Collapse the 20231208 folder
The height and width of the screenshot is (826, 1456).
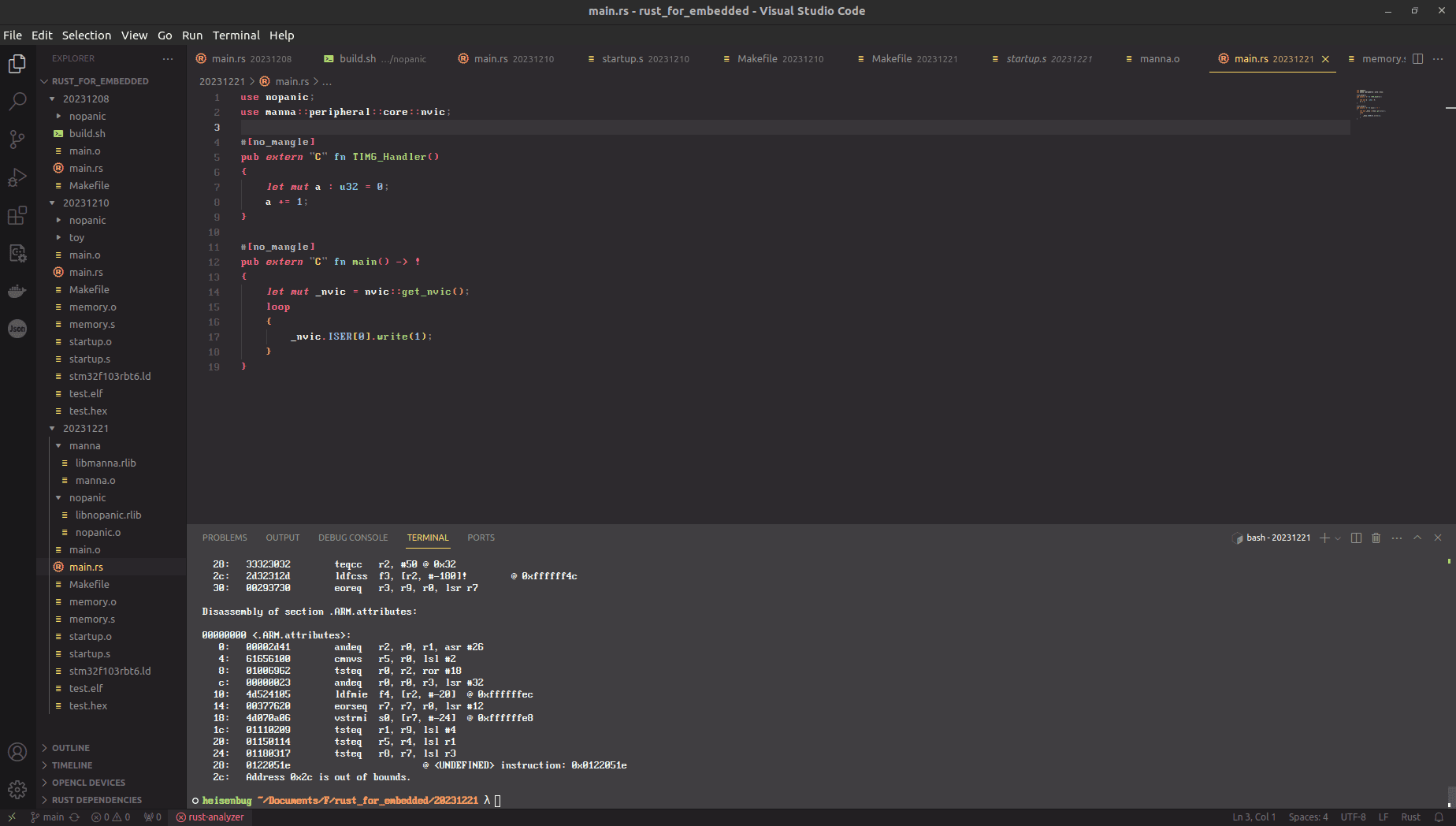point(112,99)
